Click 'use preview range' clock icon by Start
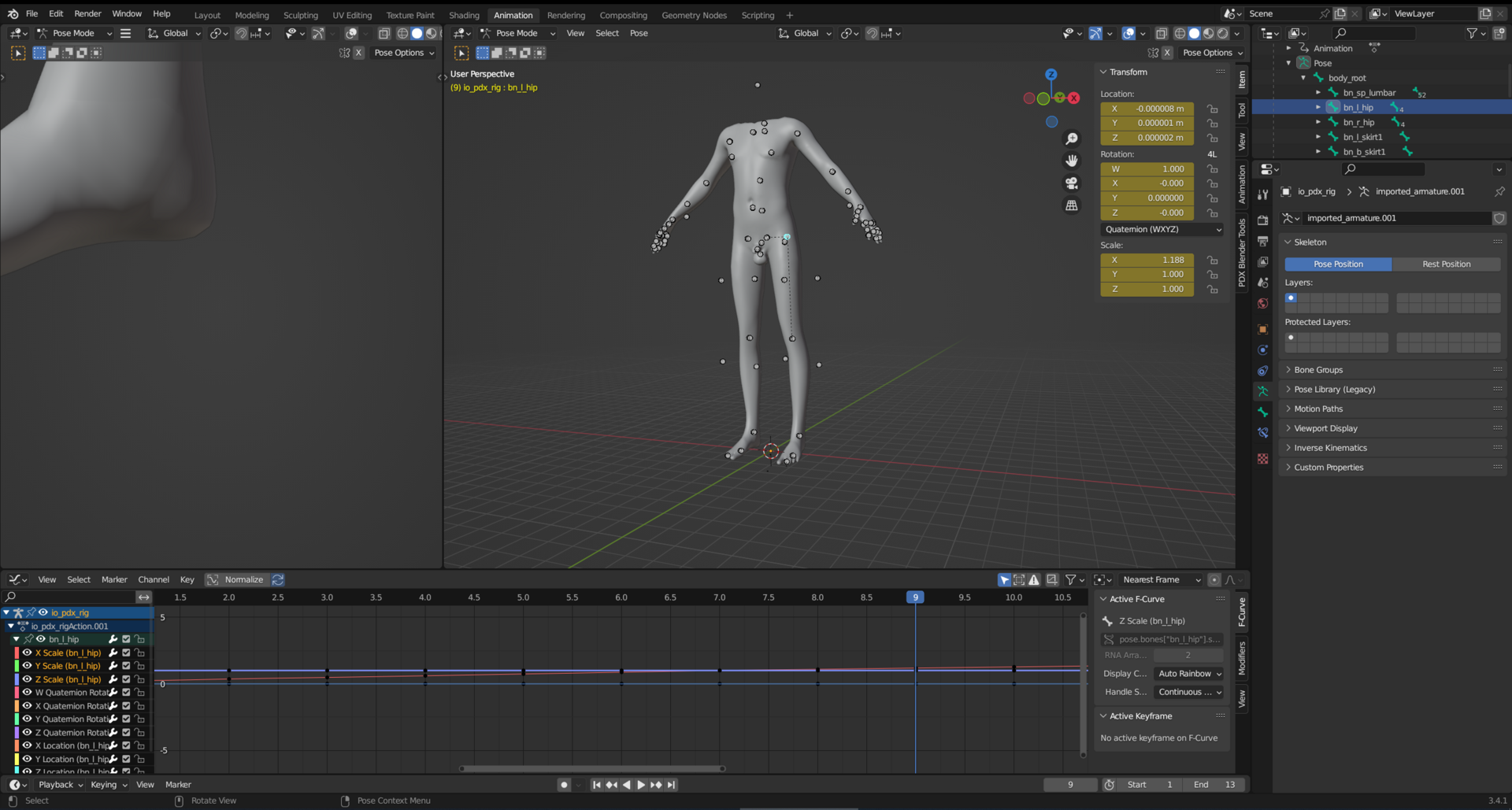1512x810 pixels. (1109, 785)
